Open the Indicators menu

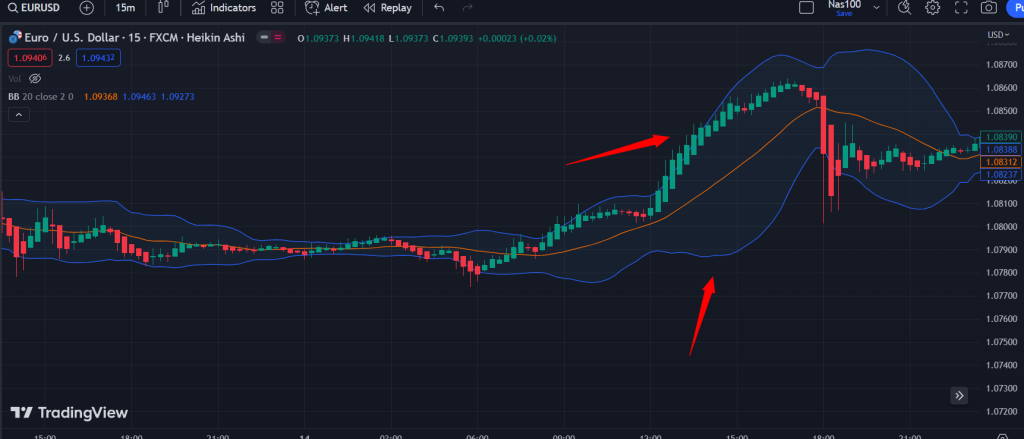tap(224, 8)
